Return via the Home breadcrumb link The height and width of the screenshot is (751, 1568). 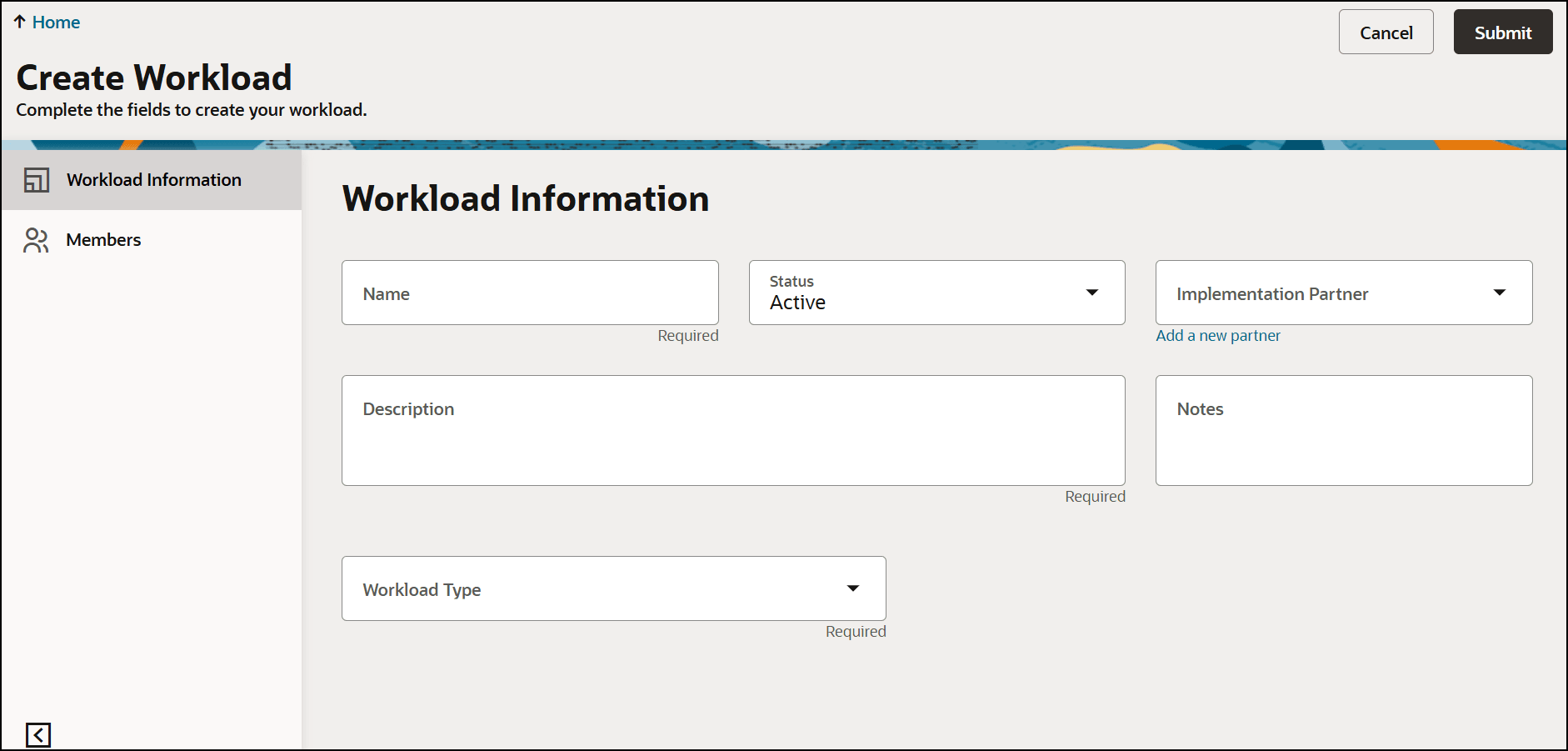tap(55, 22)
